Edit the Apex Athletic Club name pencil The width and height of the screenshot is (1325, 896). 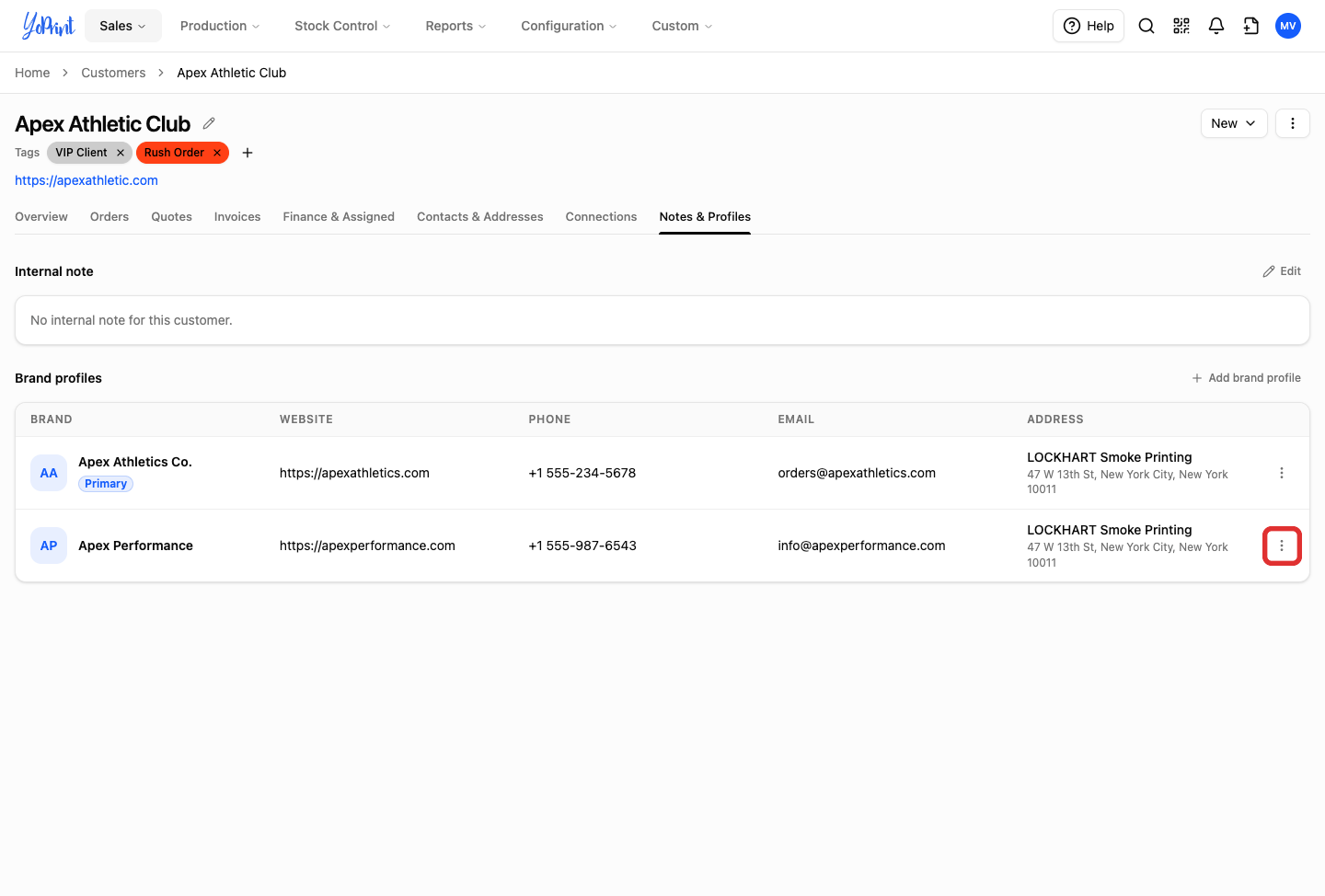tap(209, 123)
